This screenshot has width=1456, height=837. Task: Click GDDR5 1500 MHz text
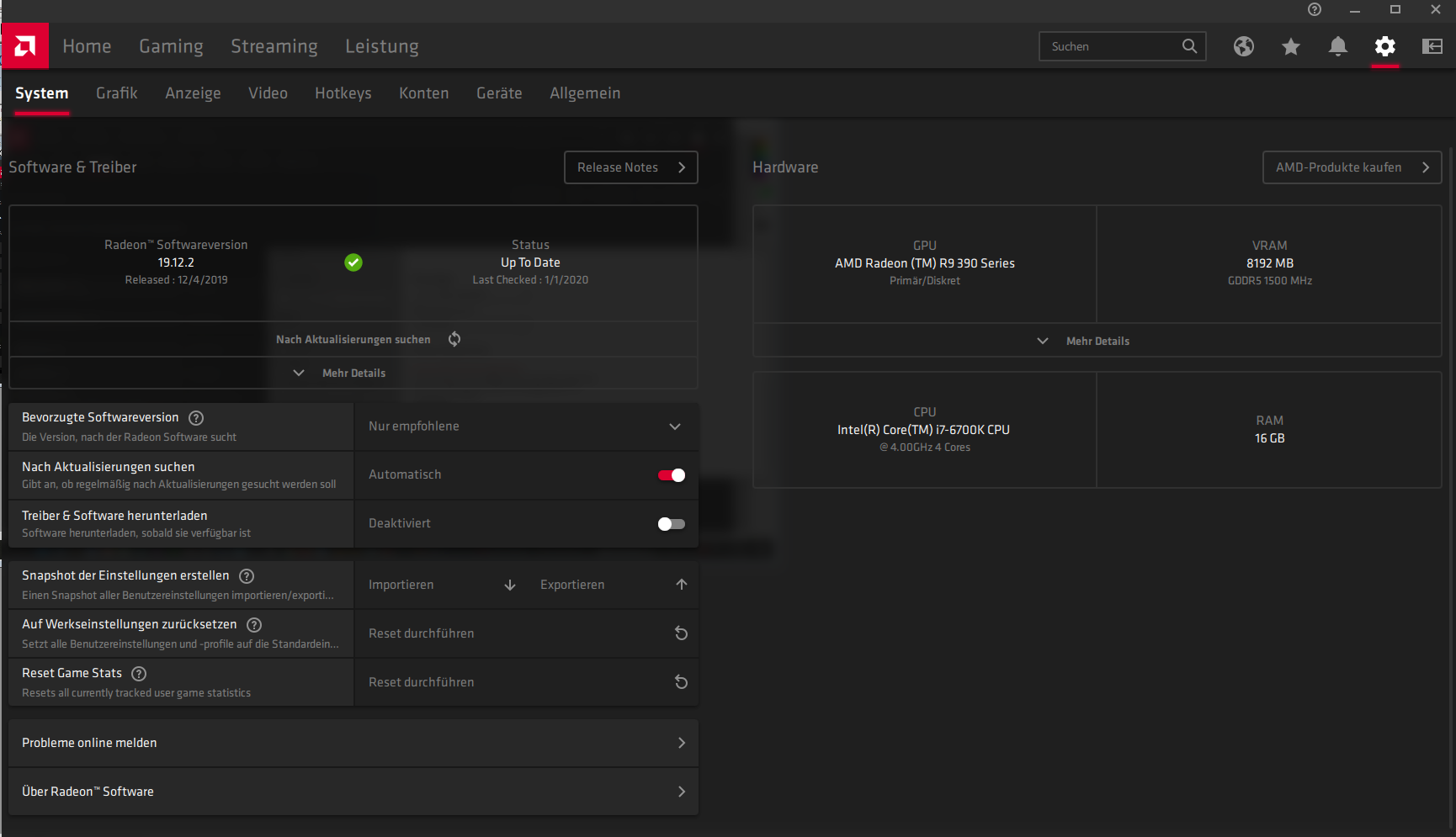point(1270,281)
